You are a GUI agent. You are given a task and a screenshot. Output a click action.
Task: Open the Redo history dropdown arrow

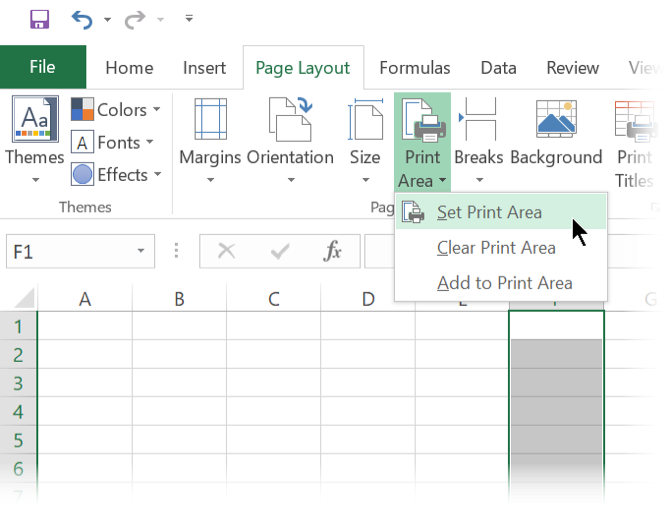160,20
